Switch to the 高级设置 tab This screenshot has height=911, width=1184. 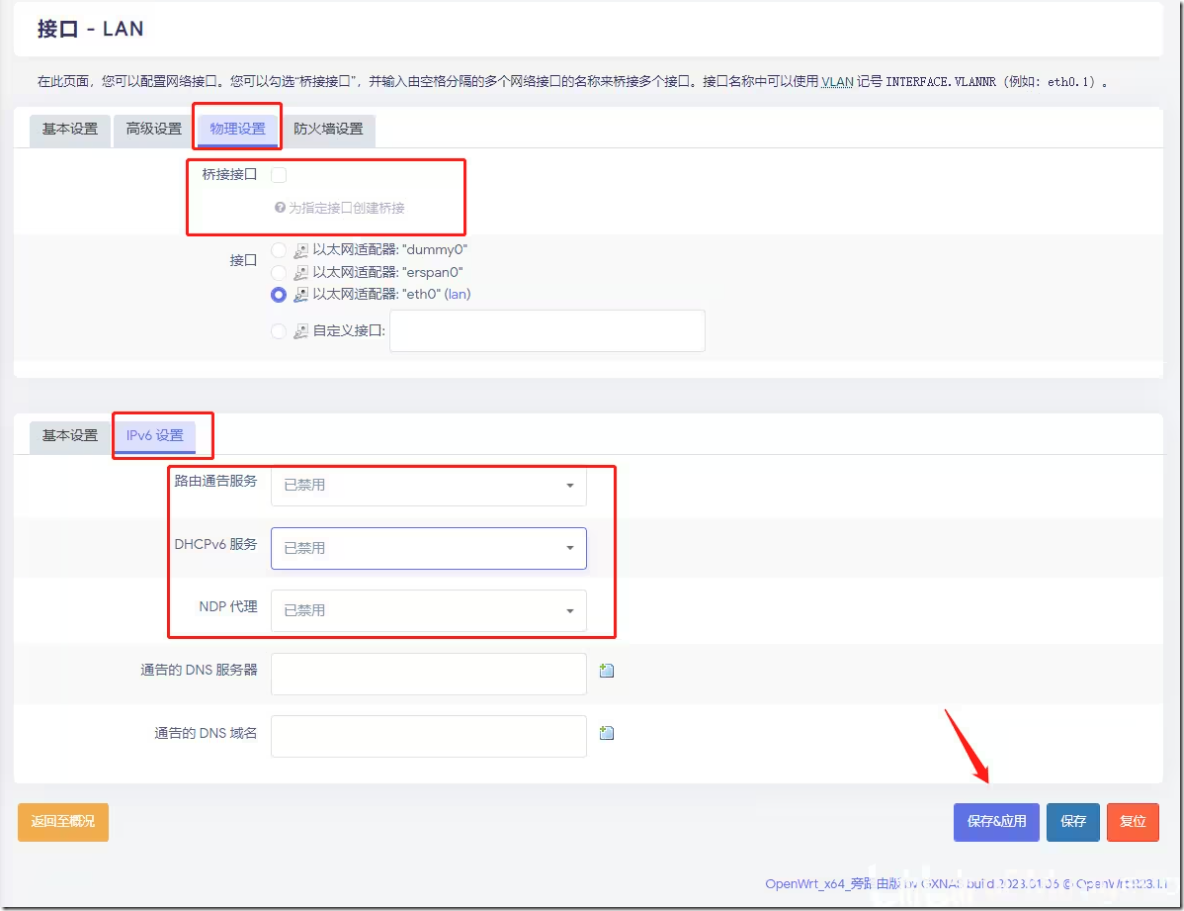[x=154, y=130]
